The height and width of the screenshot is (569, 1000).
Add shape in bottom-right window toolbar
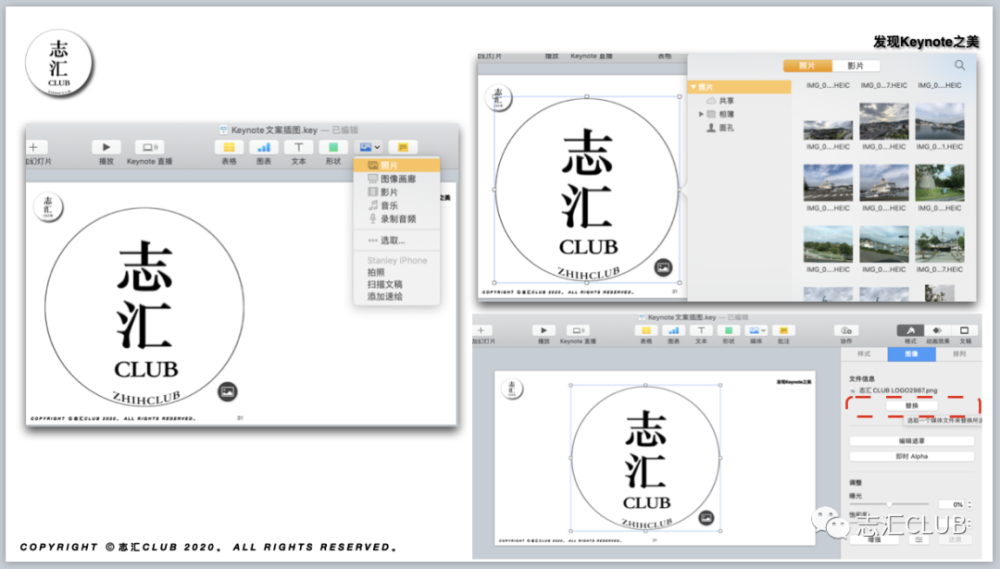(728, 330)
